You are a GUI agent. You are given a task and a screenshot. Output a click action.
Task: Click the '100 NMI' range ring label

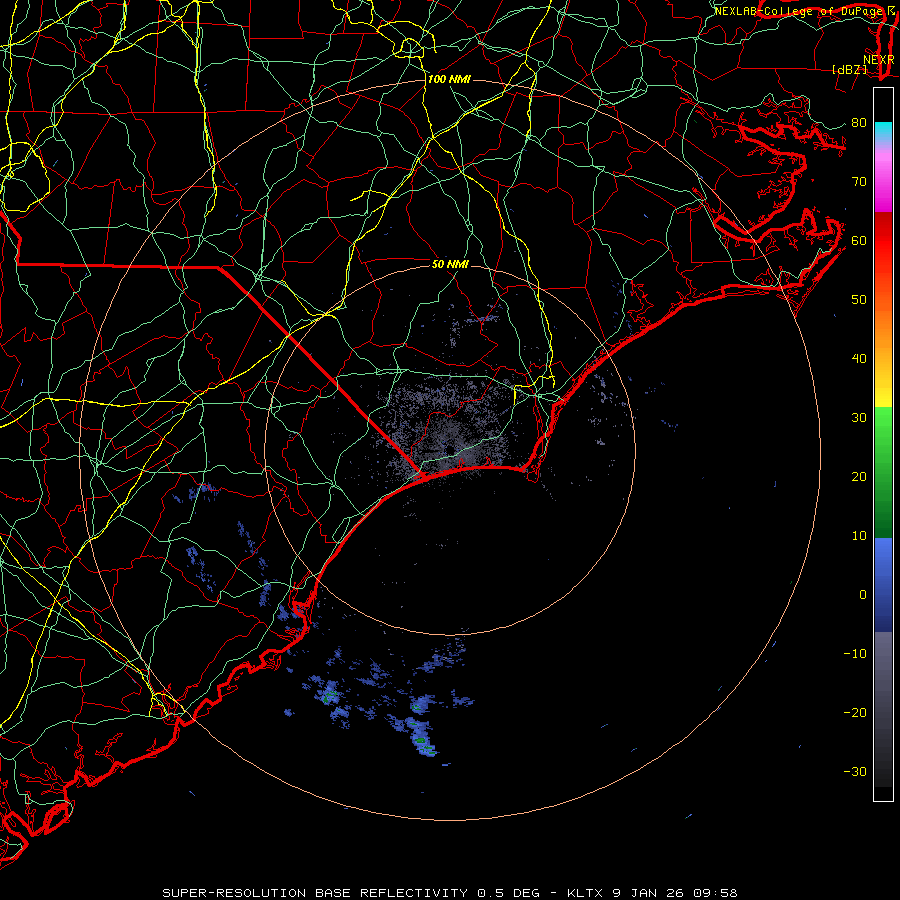[x=449, y=79]
